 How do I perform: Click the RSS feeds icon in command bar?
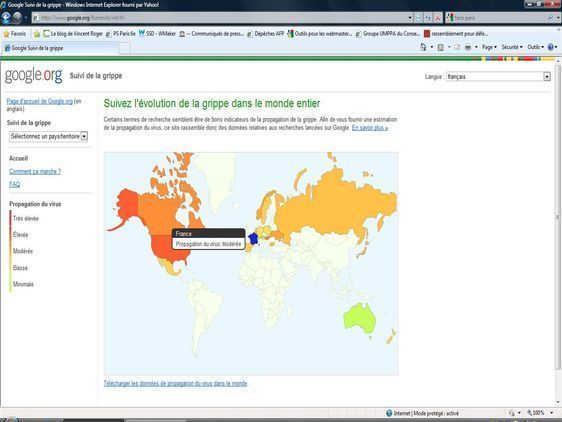click(x=441, y=47)
